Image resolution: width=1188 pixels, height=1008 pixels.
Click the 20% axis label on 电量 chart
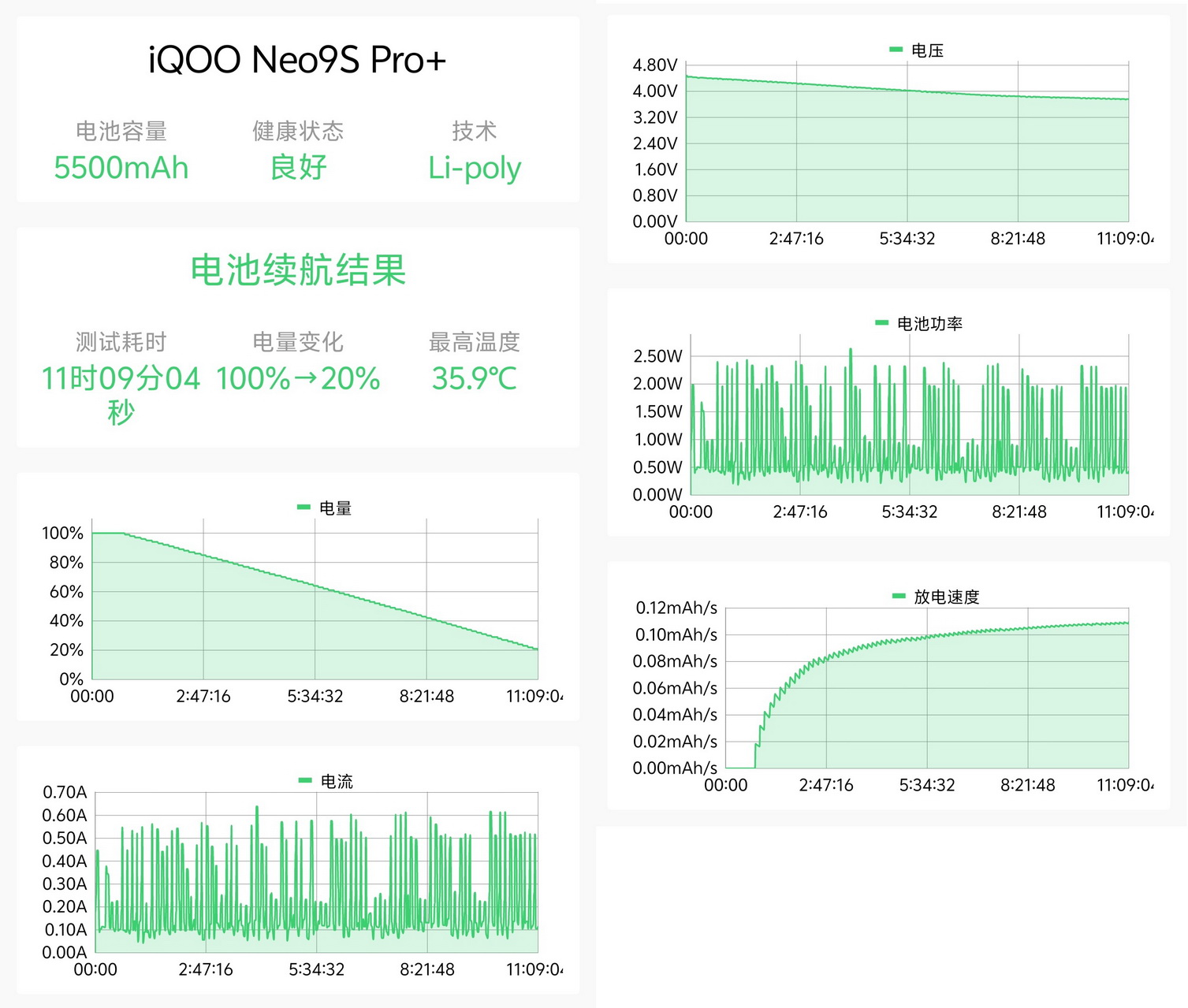[66, 650]
